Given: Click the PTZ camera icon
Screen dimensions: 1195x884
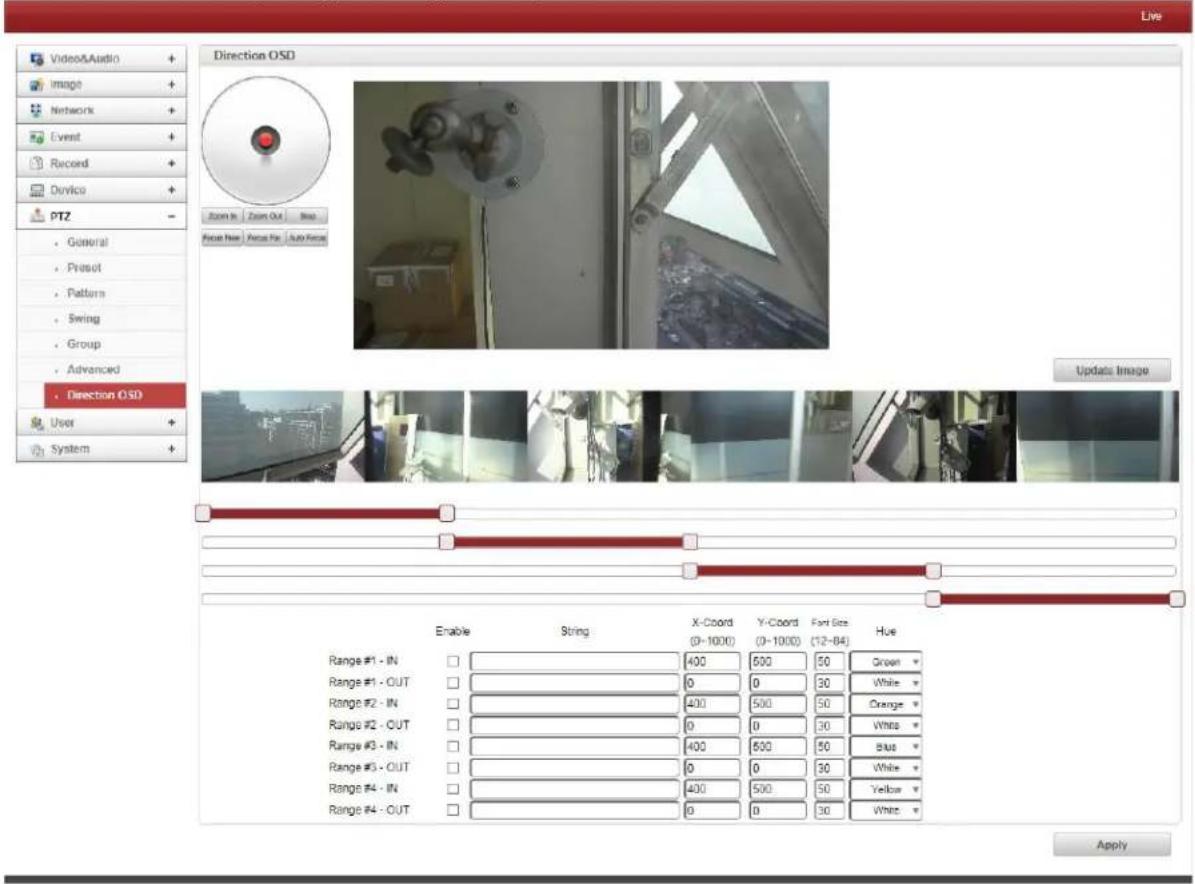Looking at the screenshot, I should click(x=37, y=216).
